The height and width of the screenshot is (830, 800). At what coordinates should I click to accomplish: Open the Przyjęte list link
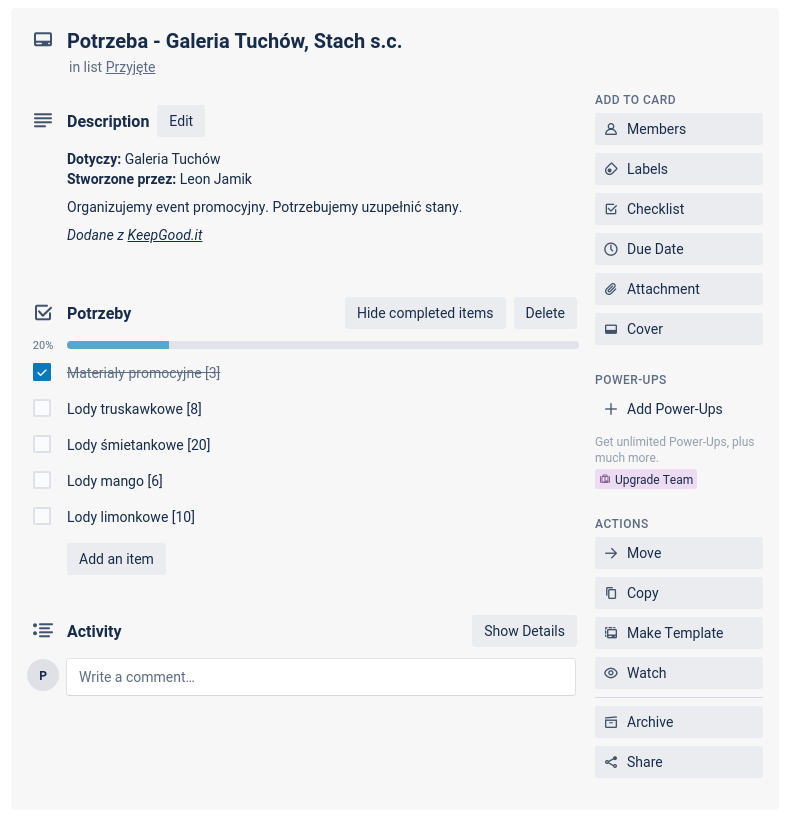(130, 67)
